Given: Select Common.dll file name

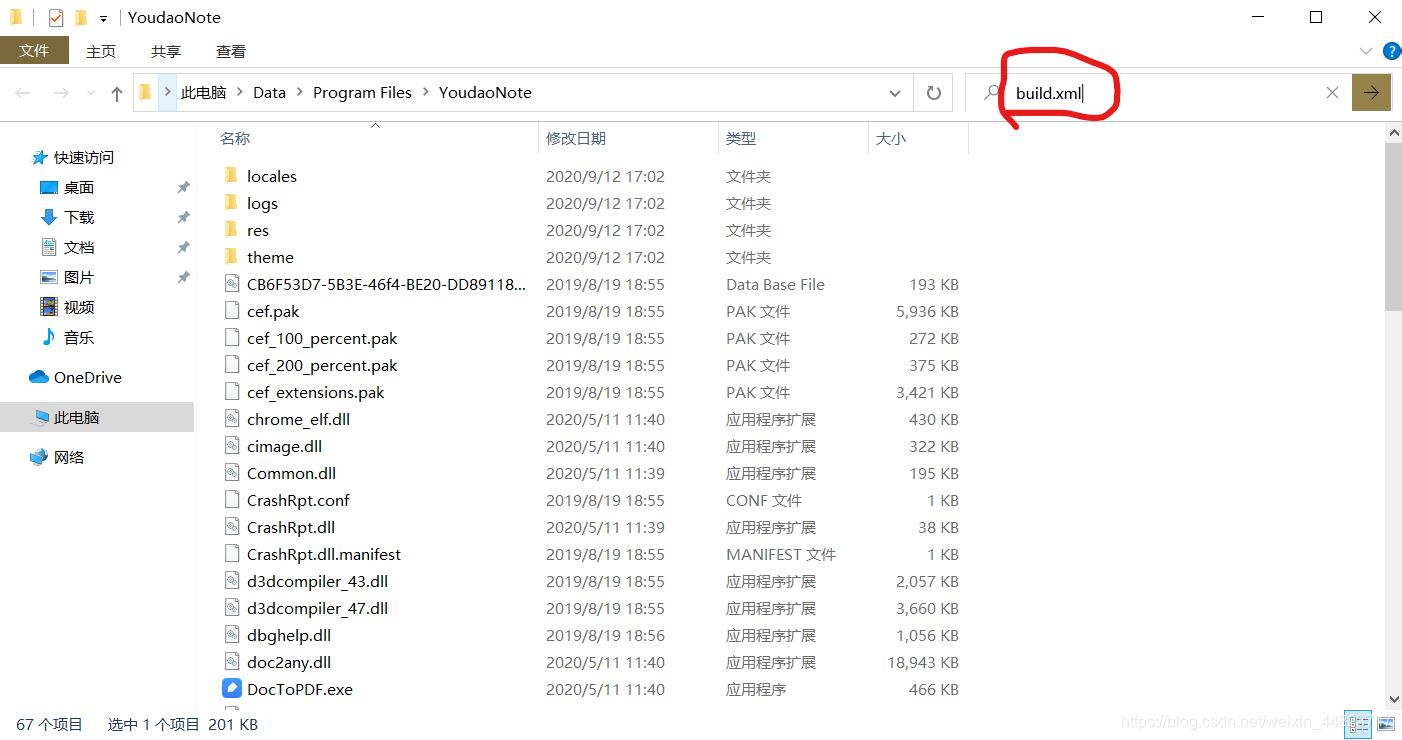Looking at the screenshot, I should point(291,473).
